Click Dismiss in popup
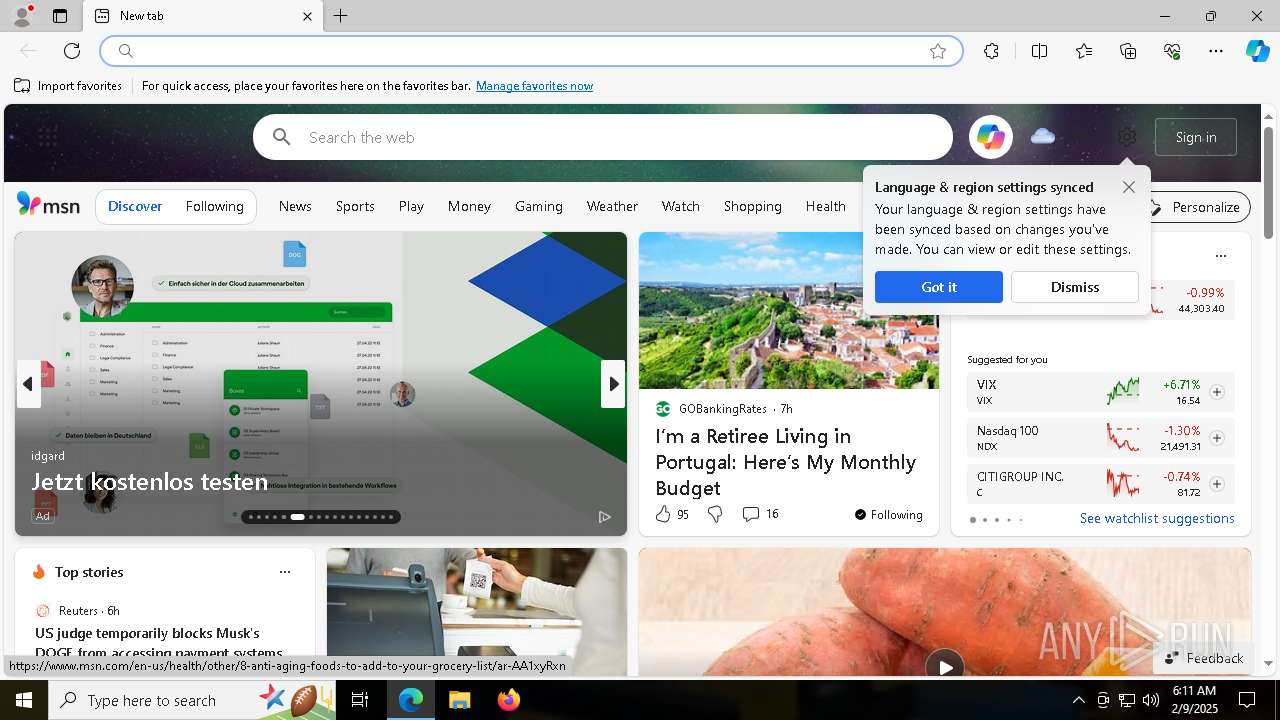Image resolution: width=1280 pixels, height=720 pixels. [x=1075, y=287]
